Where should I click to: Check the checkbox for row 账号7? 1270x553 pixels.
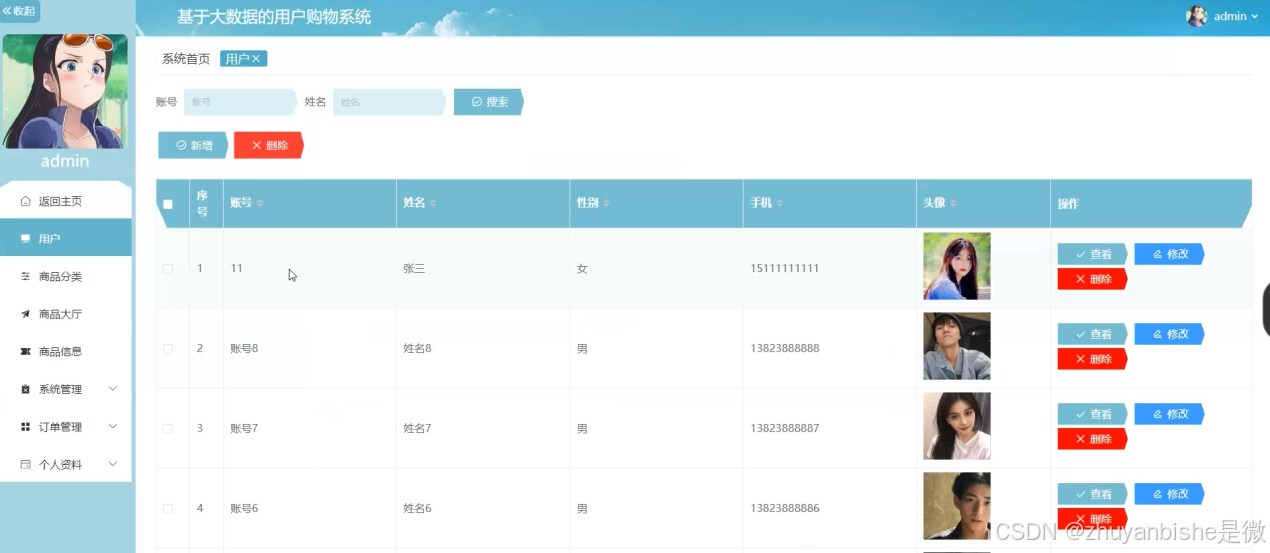coord(168,428)
